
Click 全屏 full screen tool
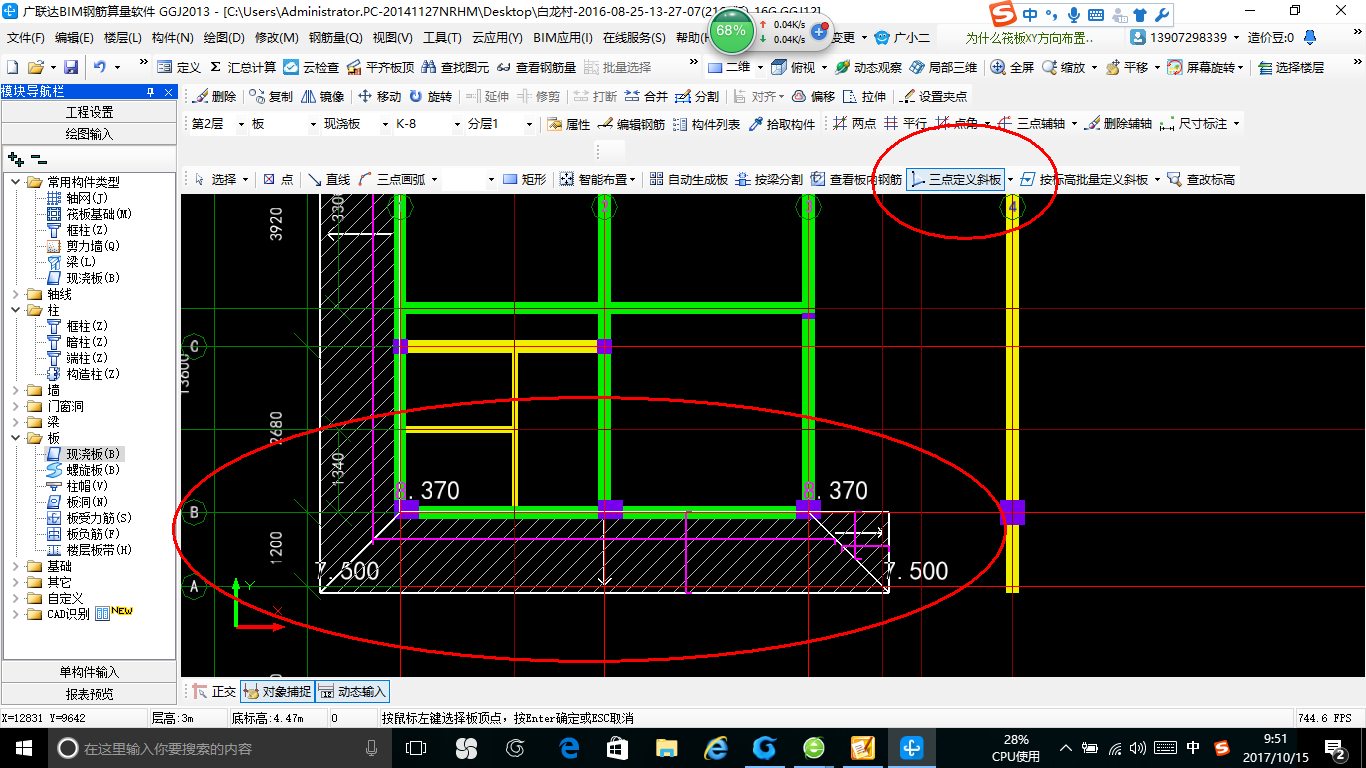point(1012,67)
